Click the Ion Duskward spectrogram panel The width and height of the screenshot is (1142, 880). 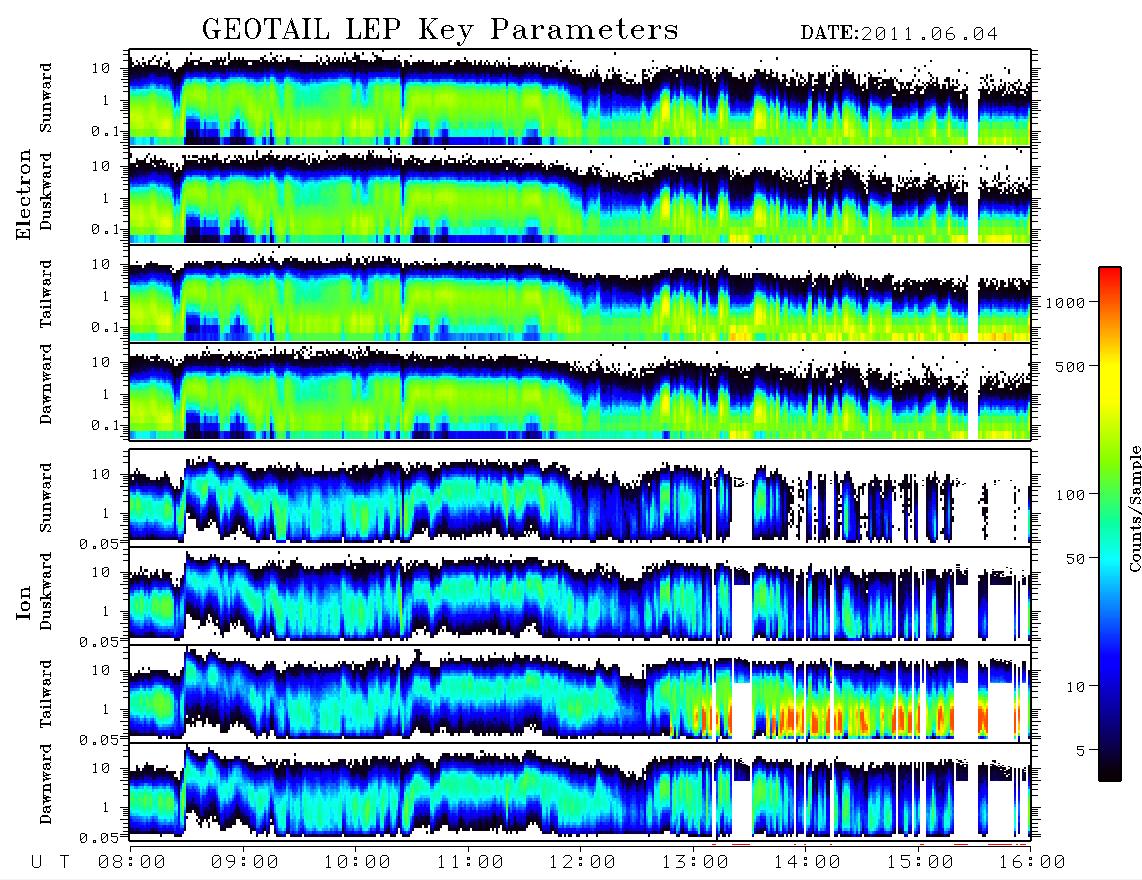(580, 595)
